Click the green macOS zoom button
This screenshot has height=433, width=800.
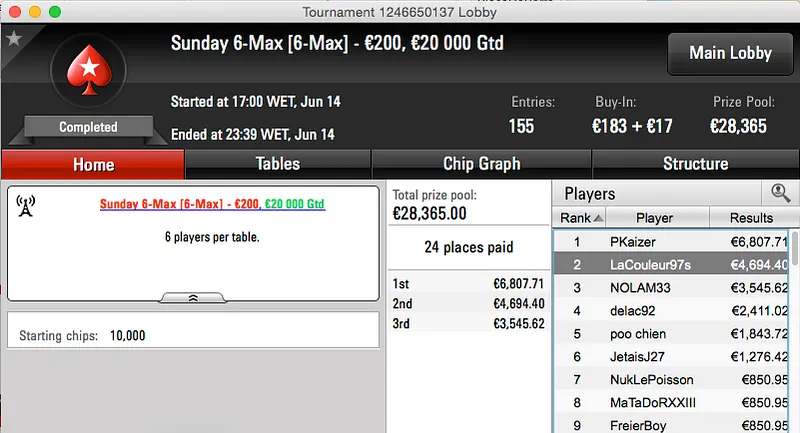click(54, 11)
